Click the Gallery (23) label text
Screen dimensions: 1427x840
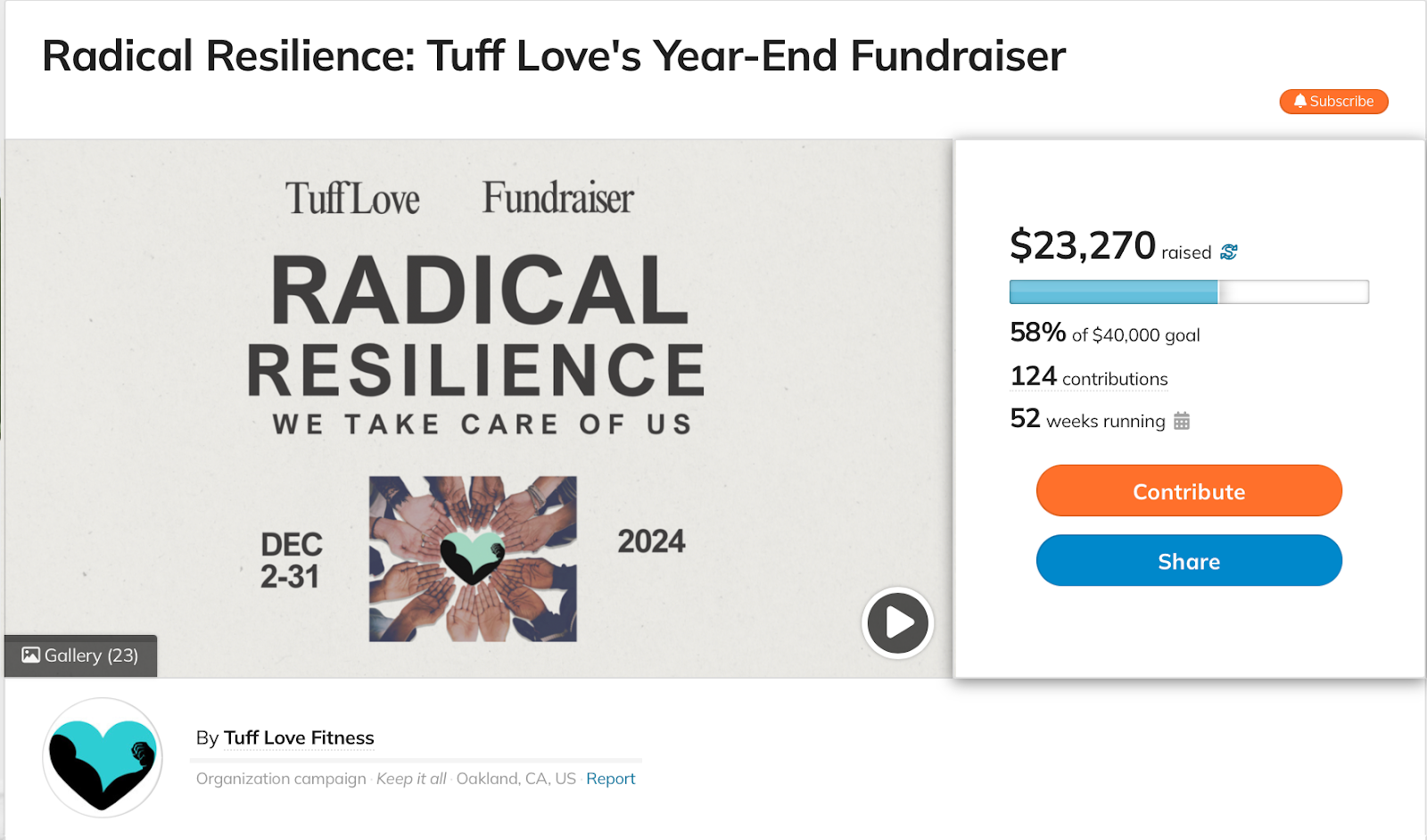91,655
